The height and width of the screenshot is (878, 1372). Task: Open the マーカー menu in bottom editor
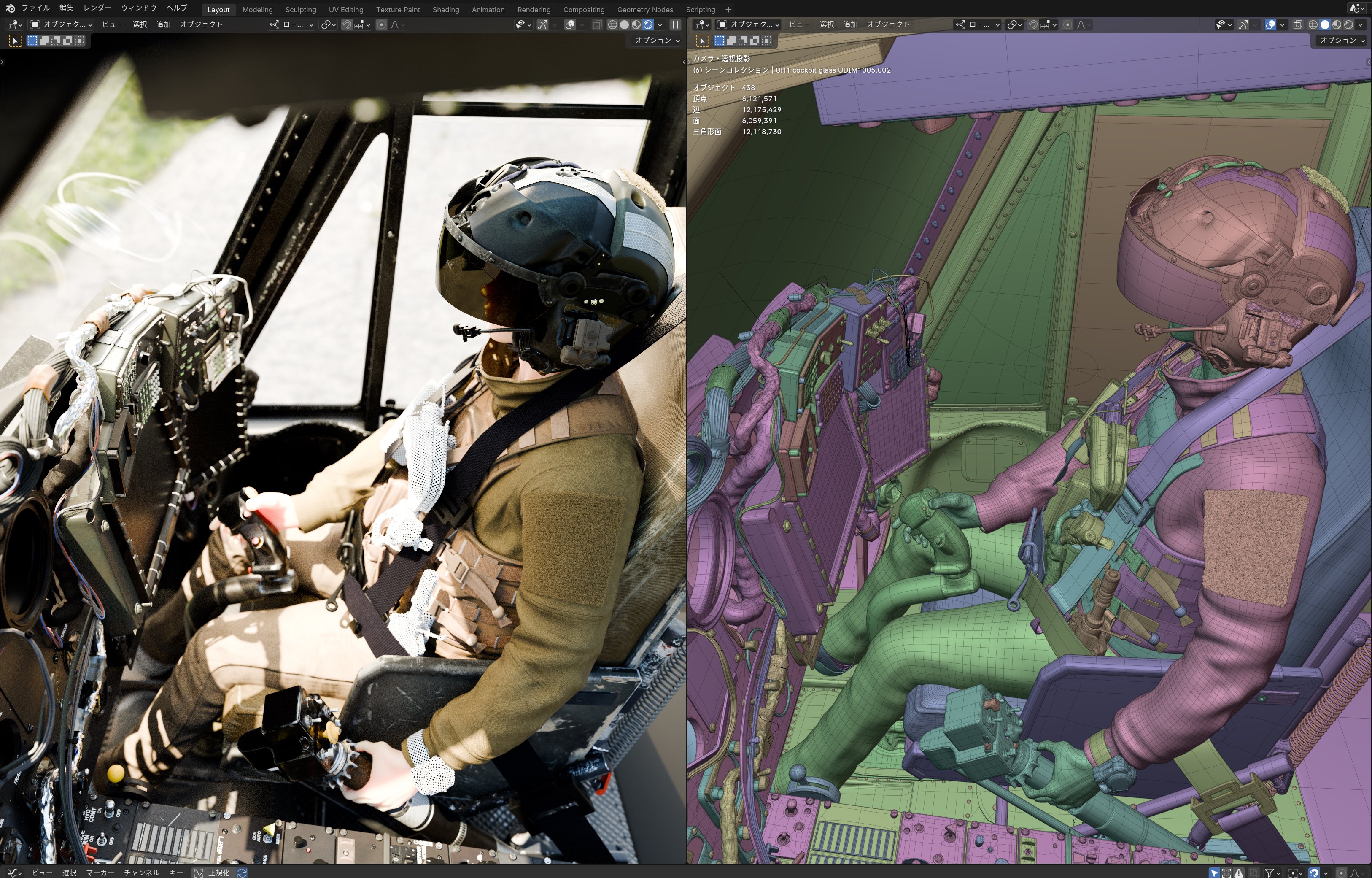(100, 872)
